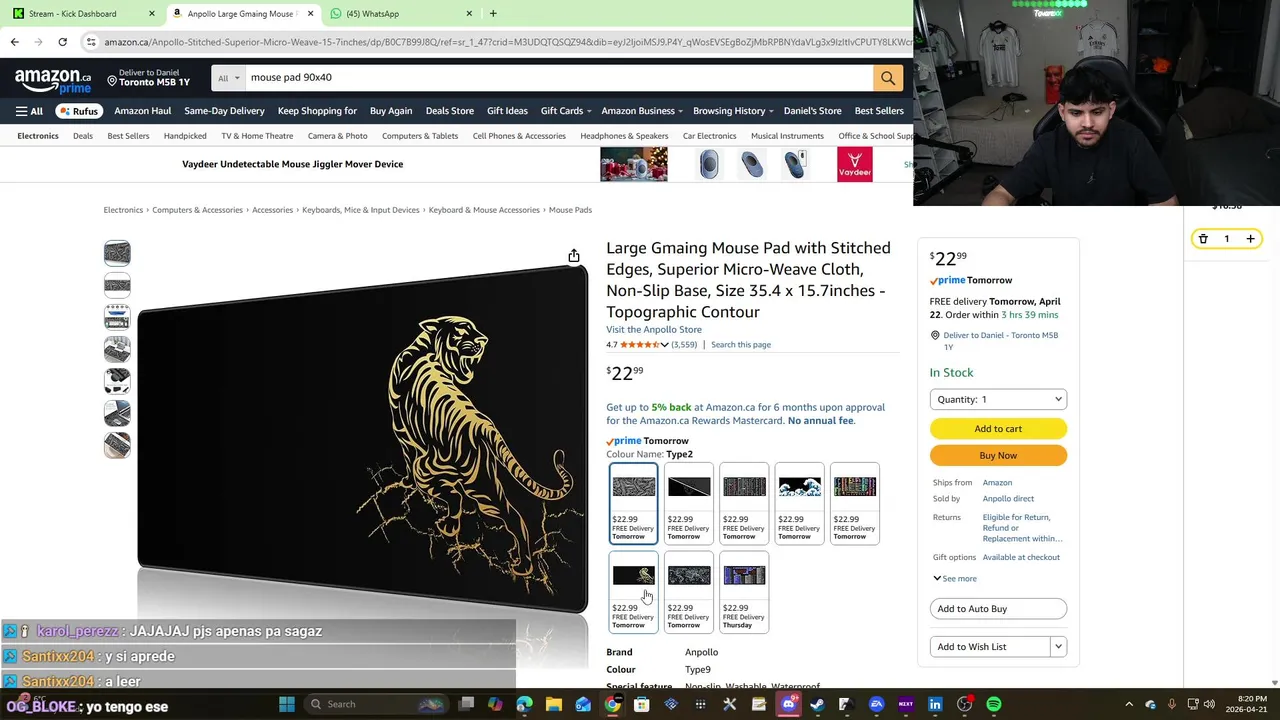Open the Deals Store
The image size is (1280, 720).
(450, 111)
